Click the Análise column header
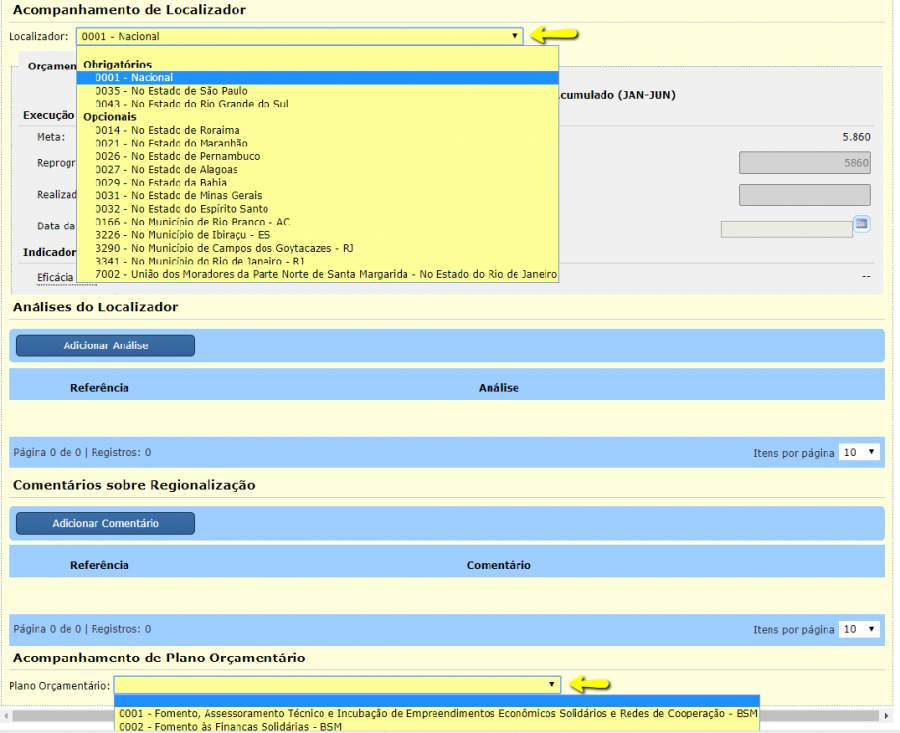The width and height of the screenshot is (900, 733). 499,388
